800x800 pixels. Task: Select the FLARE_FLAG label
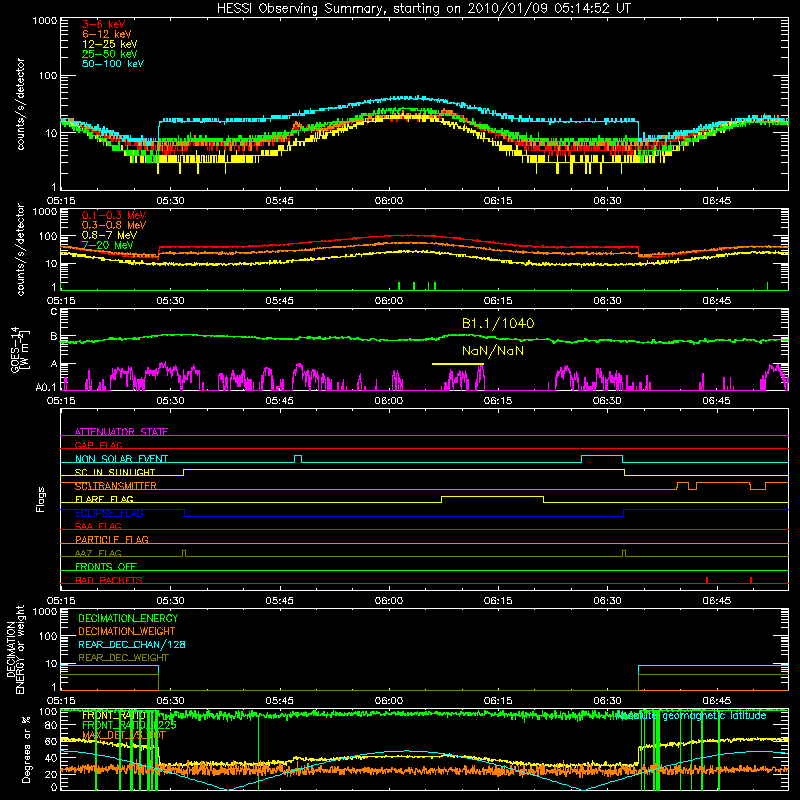point(104,499)
